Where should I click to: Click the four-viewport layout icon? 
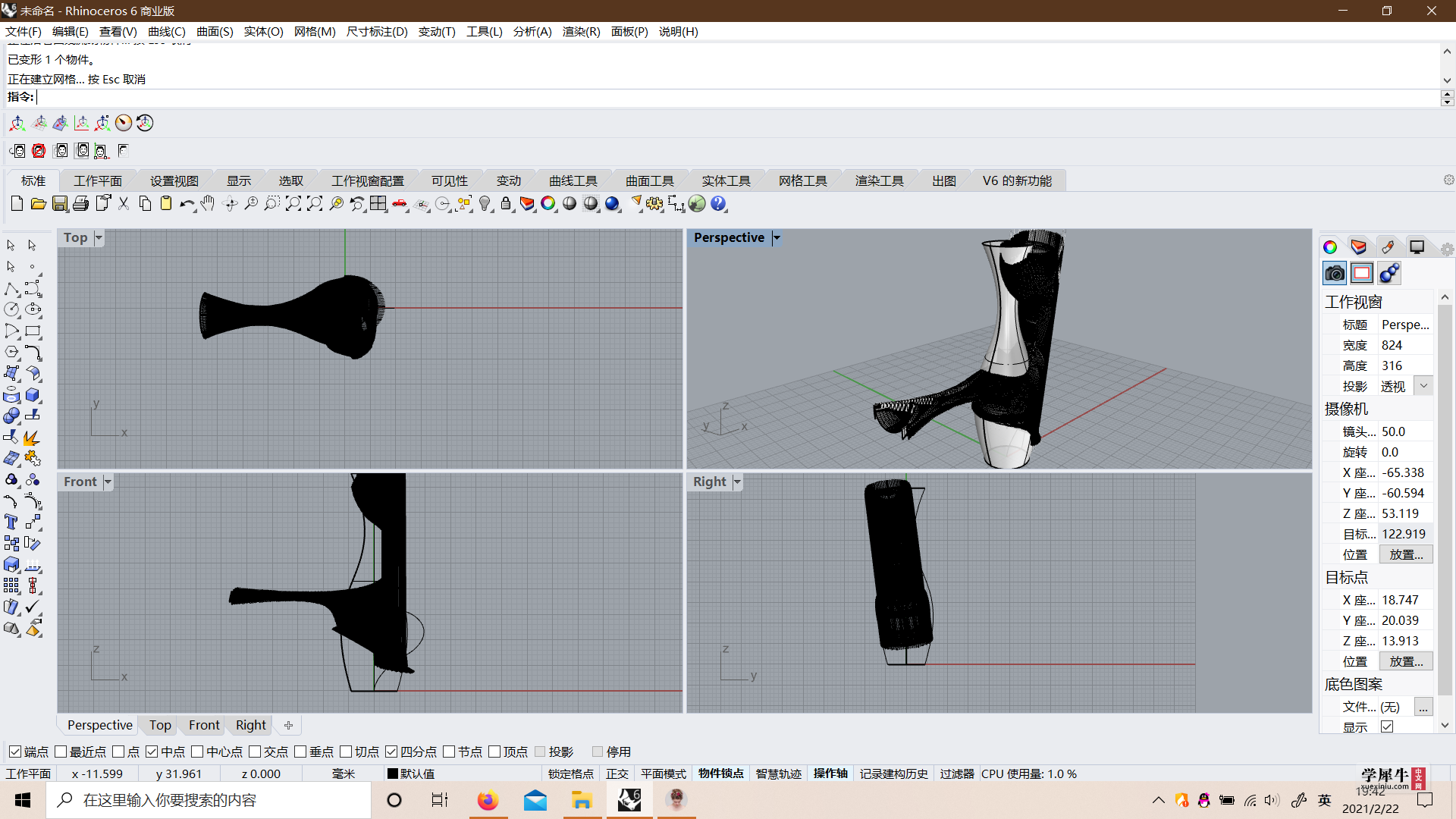(x=378, y=203)
